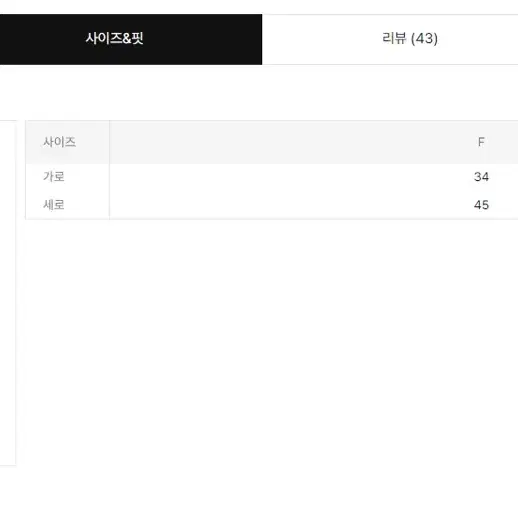Click the 리뷰 word in the white tab
This screenshot has height=518, width=518.
(x=395, y=38)
